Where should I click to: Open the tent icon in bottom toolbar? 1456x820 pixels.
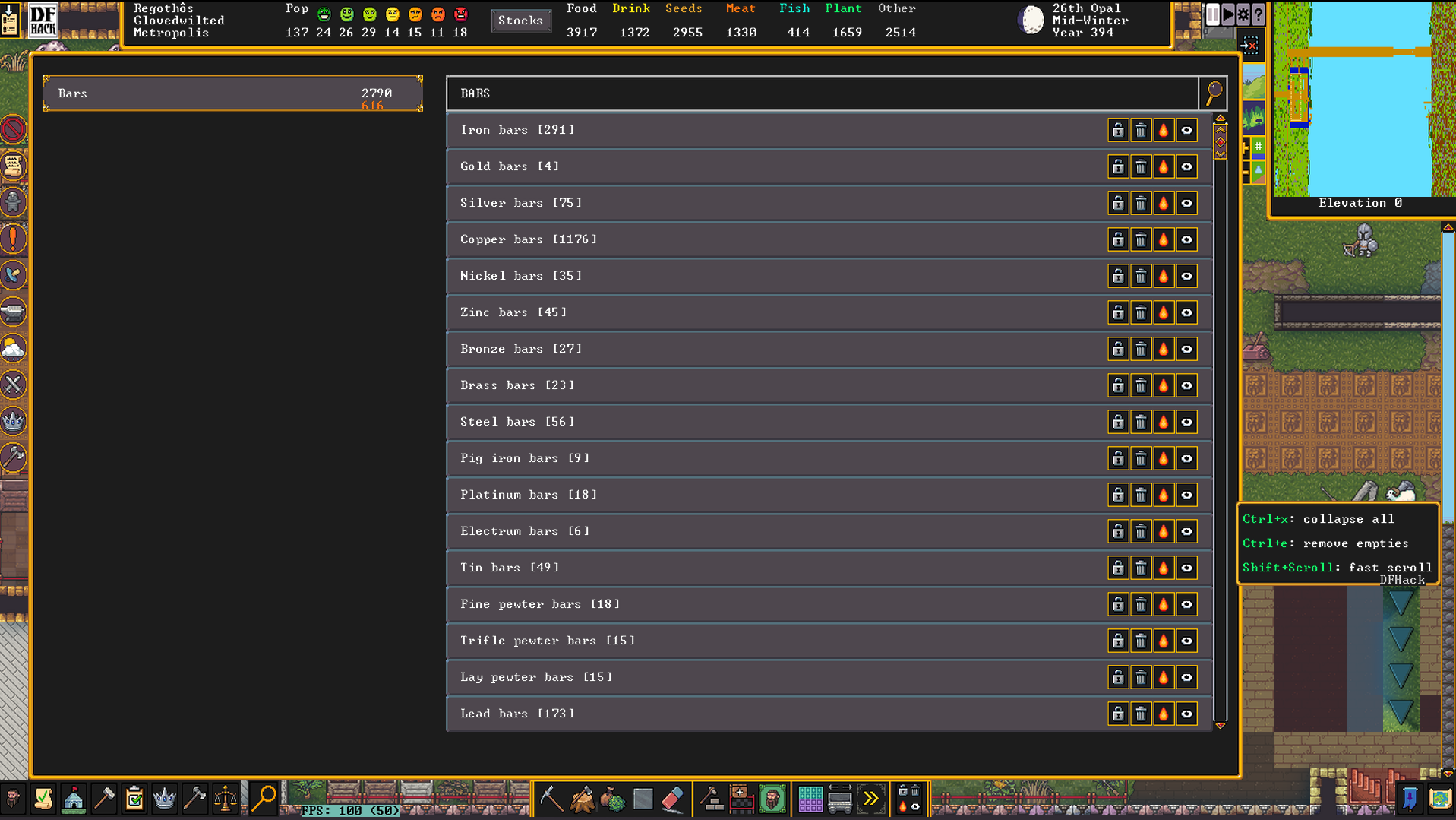tap(74, 799)
